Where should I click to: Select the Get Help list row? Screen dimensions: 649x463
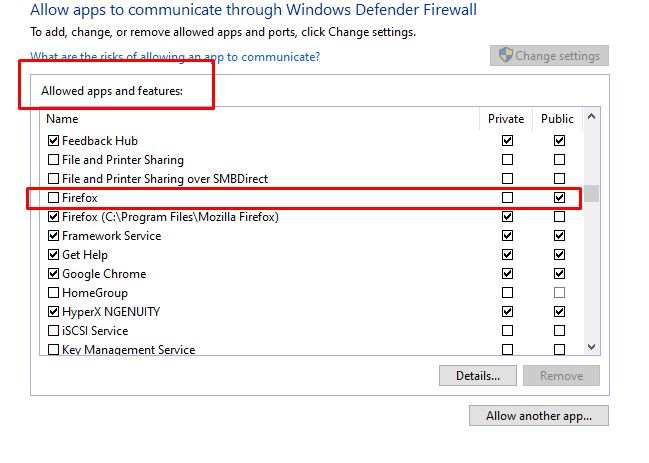pos(311,255)
